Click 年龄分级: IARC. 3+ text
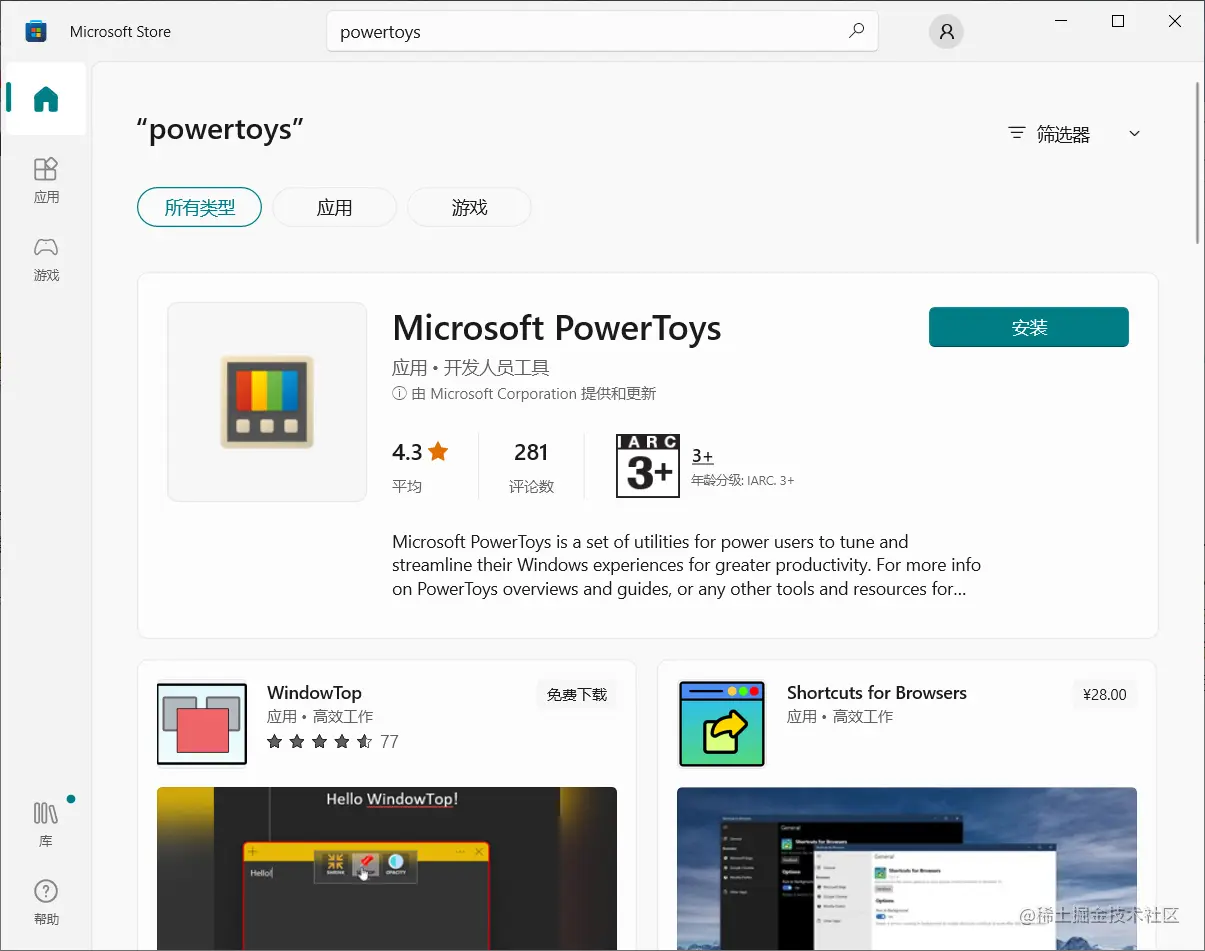This screenshot has width=1205, height=951. tap(743, 480)
